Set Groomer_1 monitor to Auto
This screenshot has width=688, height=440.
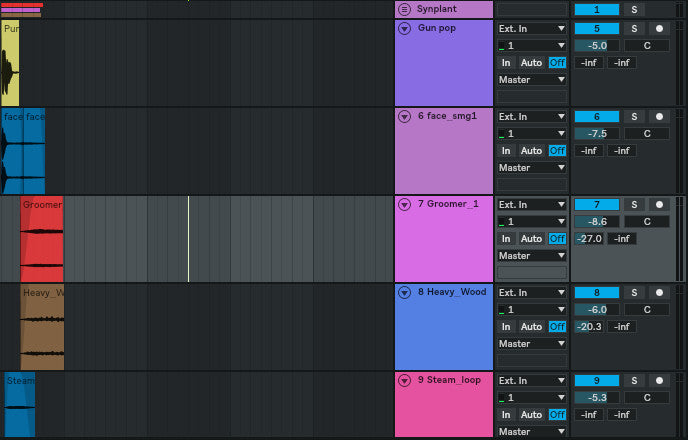pos(531,239)
